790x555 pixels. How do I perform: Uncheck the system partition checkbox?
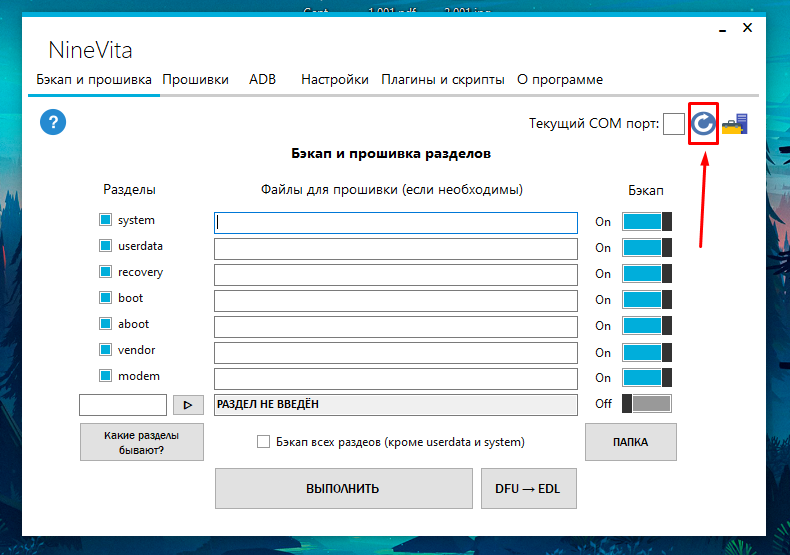[105, 220]
